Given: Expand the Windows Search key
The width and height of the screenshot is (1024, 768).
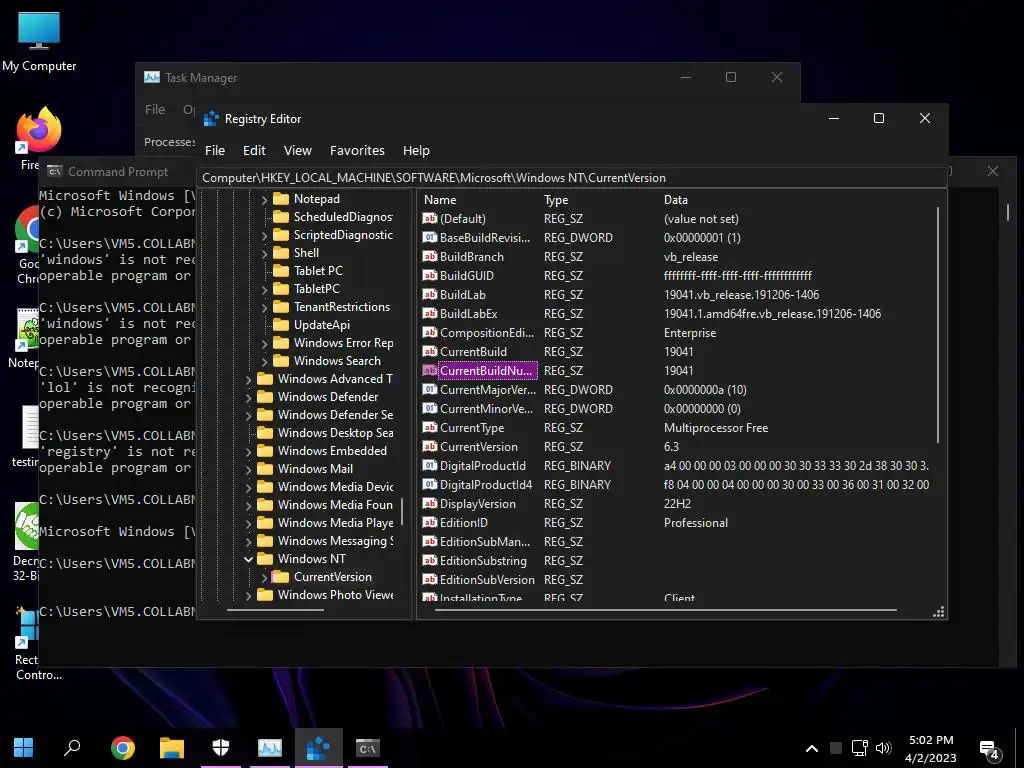Looking at the screenshot, I should 264,361.
